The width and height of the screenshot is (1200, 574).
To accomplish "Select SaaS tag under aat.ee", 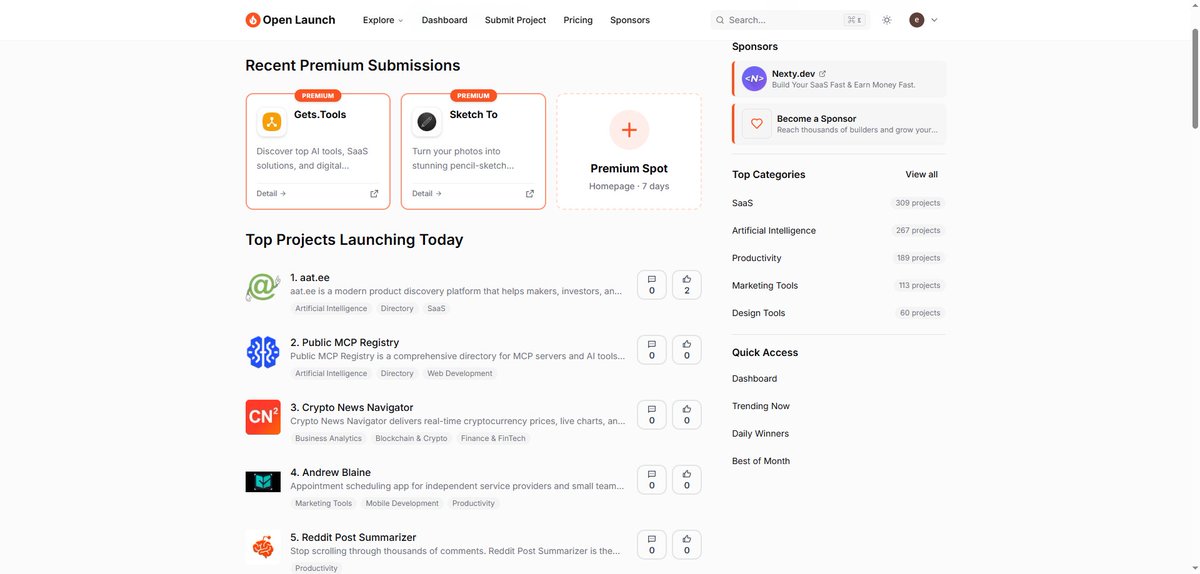I will tap(437, 308).
